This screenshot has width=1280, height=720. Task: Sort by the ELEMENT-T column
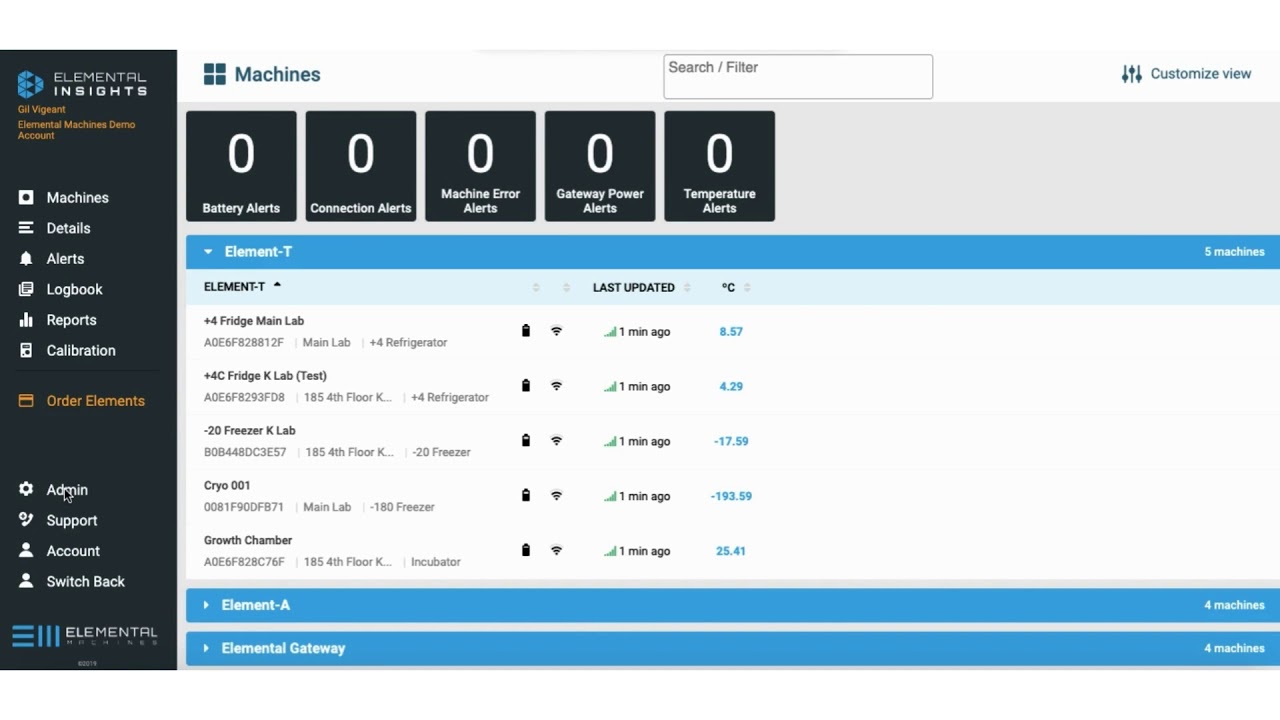point(242,287)
